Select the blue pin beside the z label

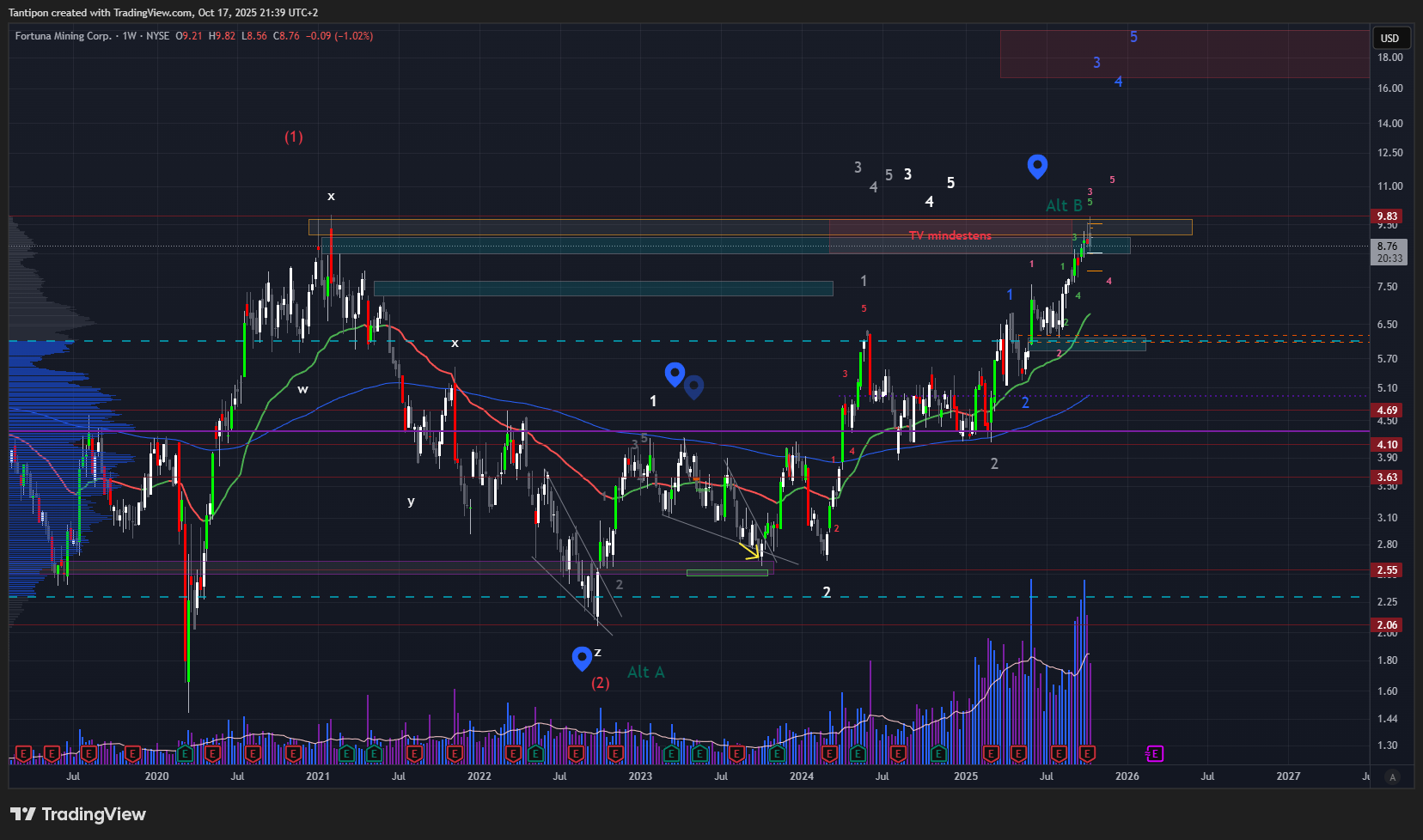tap(582, 658)
